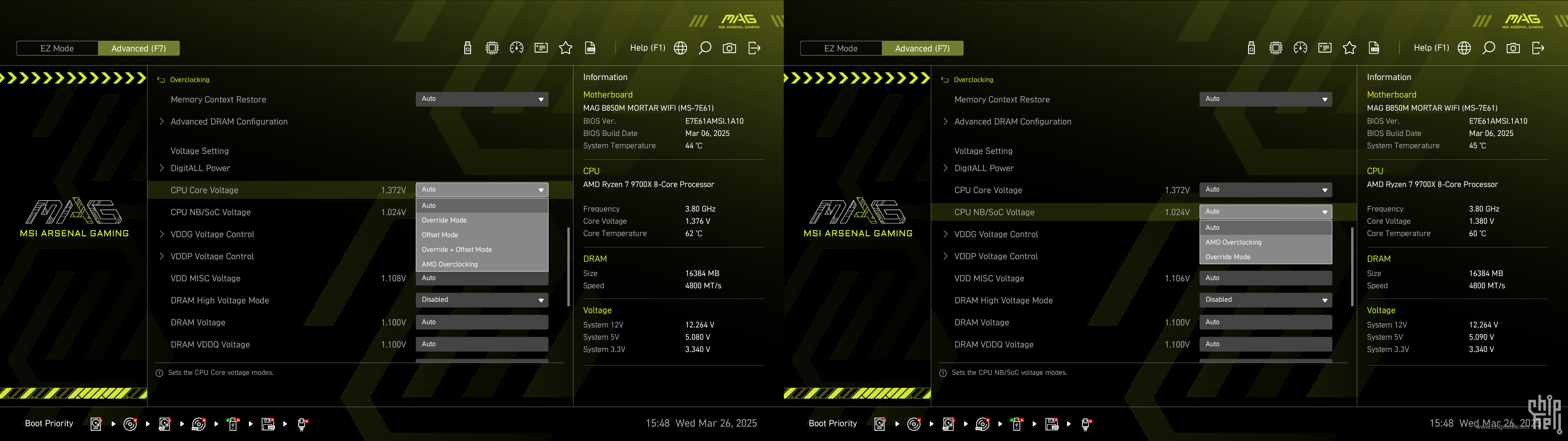The image size is (1568, 441).
Task: Open search magnifier in left BIOS panel
Action: pos(705,48)
